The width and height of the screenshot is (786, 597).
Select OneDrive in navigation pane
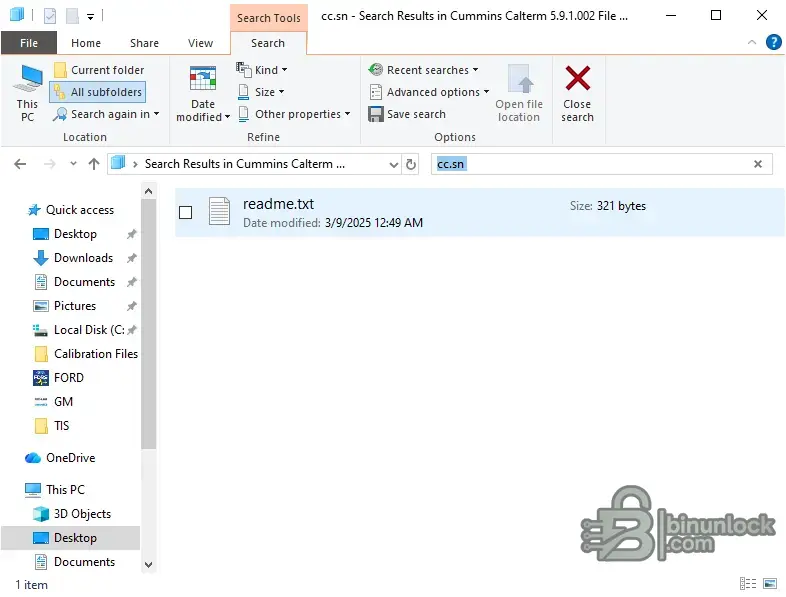pos(70,458)
